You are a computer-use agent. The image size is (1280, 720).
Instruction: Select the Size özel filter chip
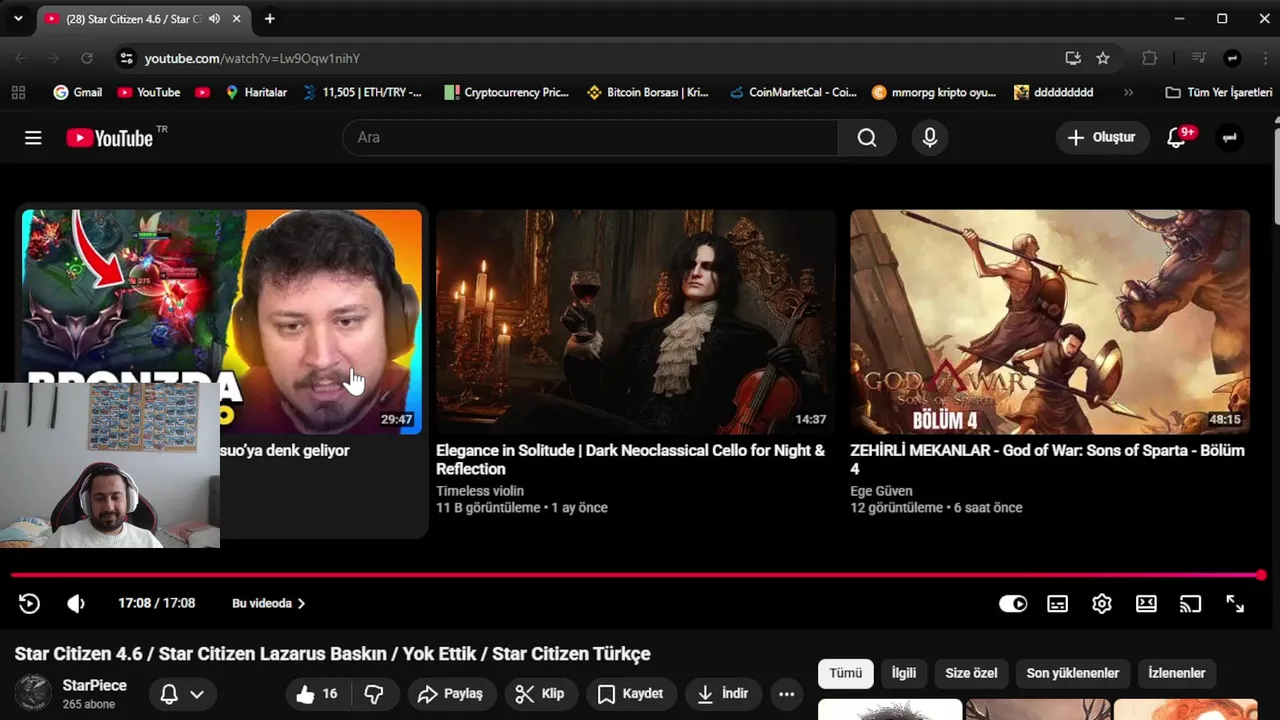pos(971,673)
